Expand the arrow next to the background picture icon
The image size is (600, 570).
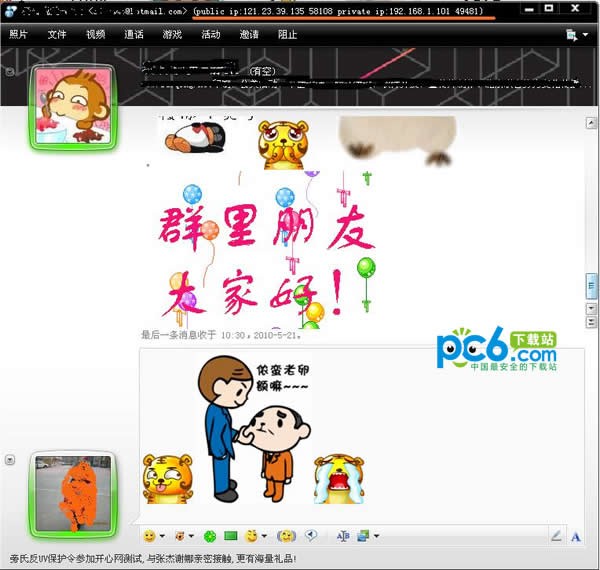(377, 536)
